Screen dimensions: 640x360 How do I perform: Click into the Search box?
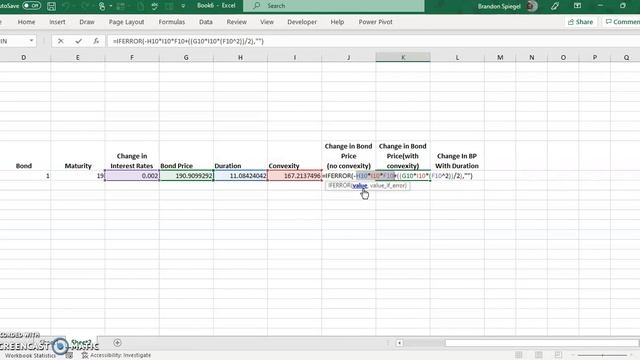pyautogui.click(x=334, y=6)
